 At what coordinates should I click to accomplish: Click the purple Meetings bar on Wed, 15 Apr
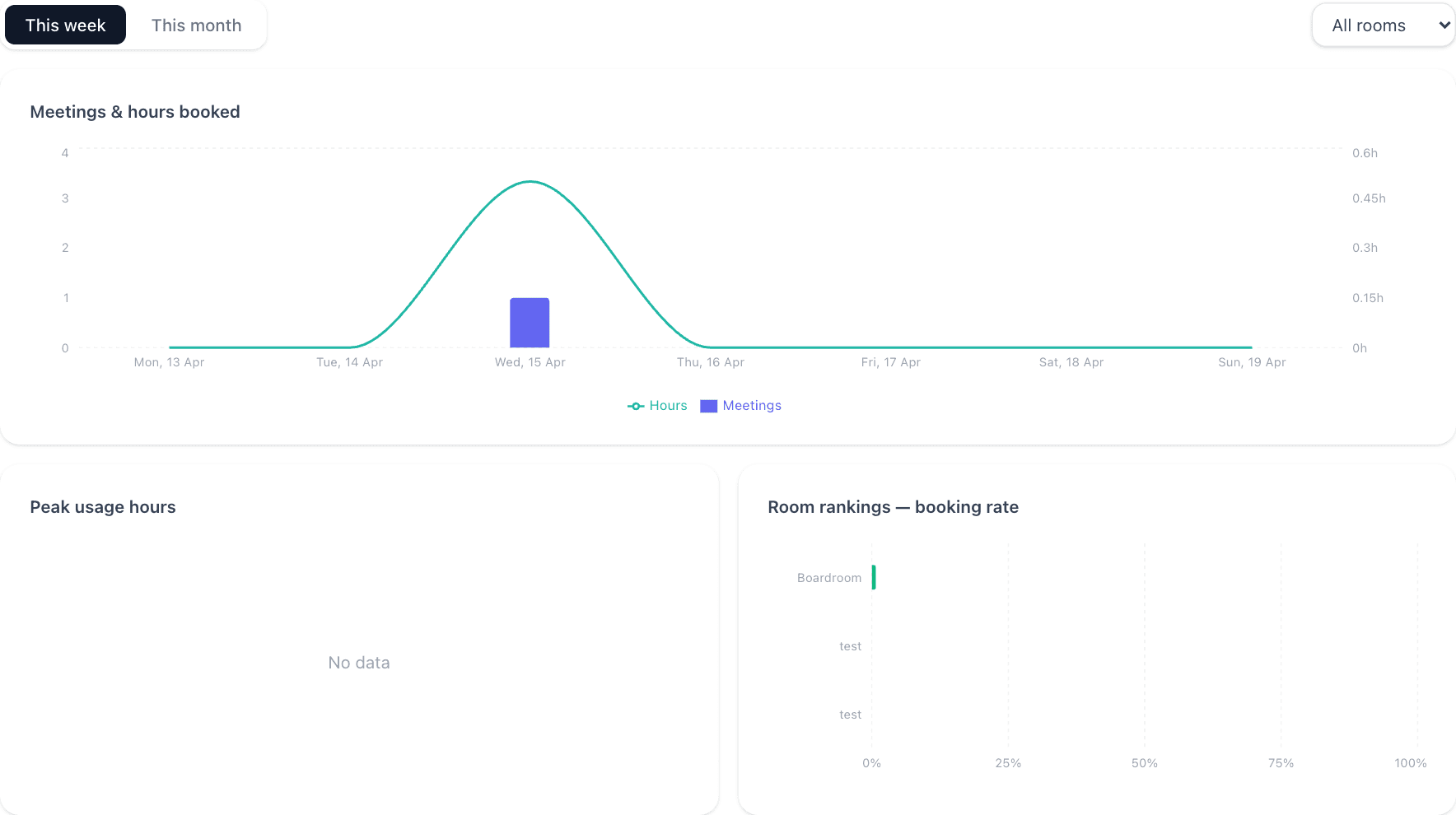[530, 323]
